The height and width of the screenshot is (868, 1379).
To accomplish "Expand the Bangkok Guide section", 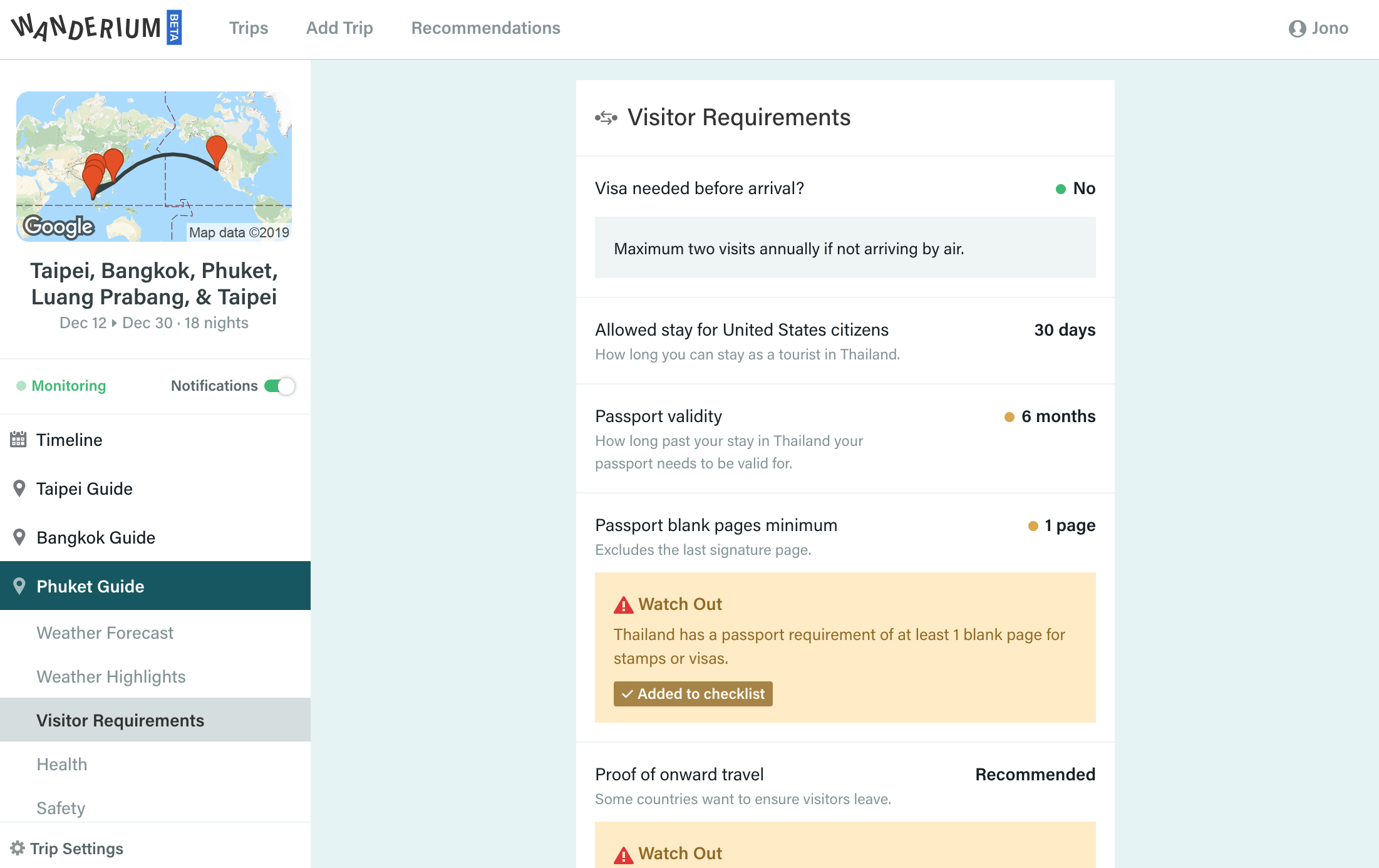I will 95,537.
